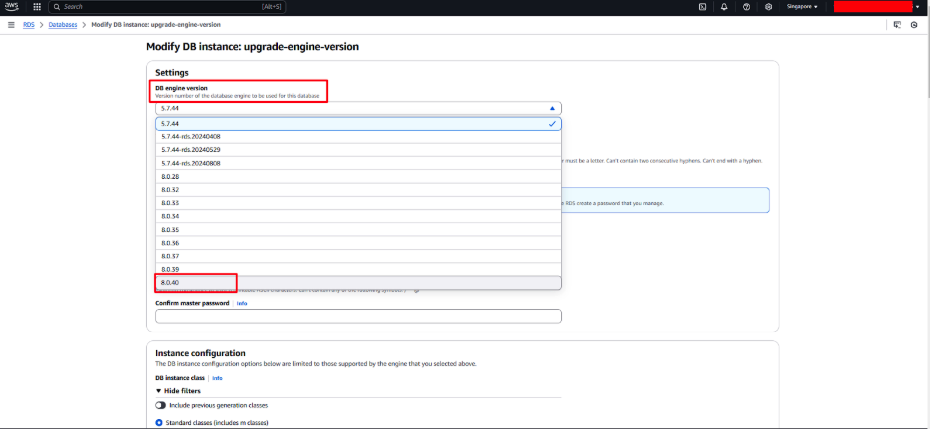
Task: Select version 5.7.44-rds.20240529
Action: tap(358, 150)
